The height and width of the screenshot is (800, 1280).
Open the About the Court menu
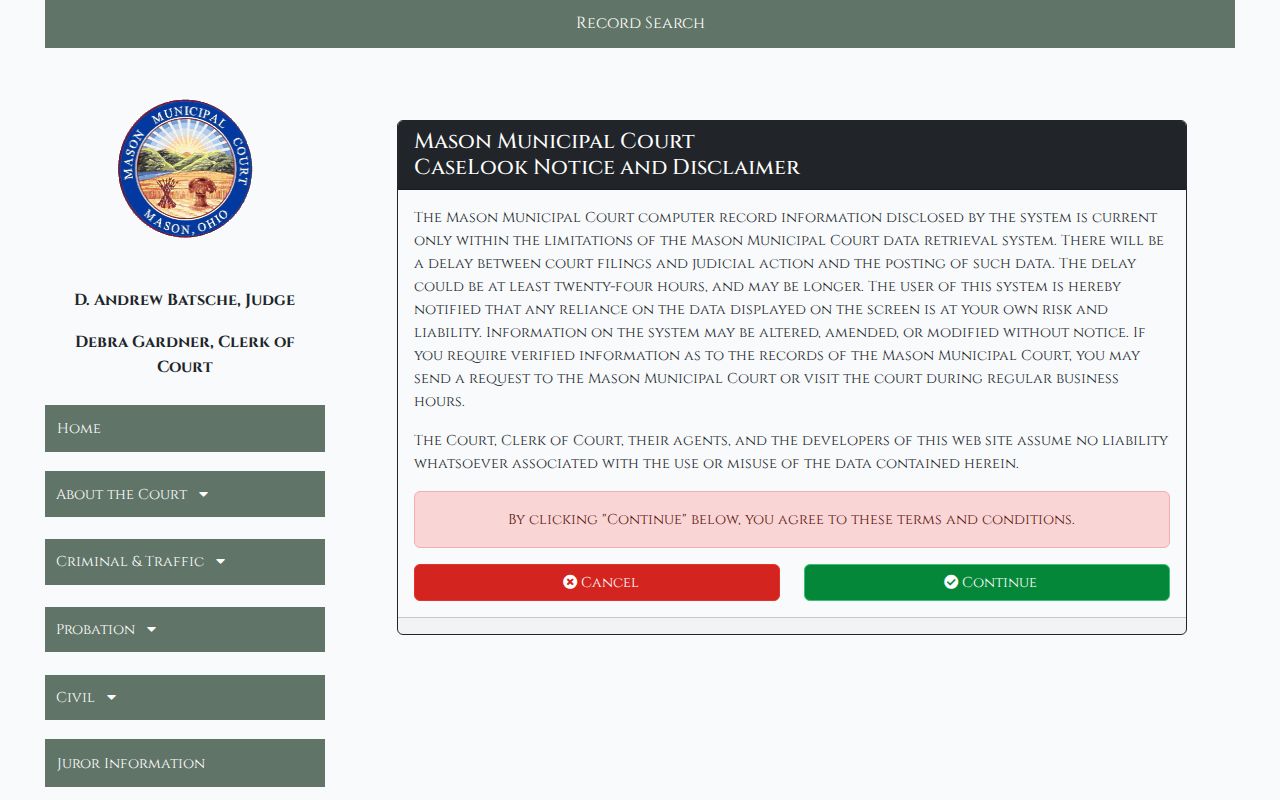pyautogui.click(x=185, y=494)
